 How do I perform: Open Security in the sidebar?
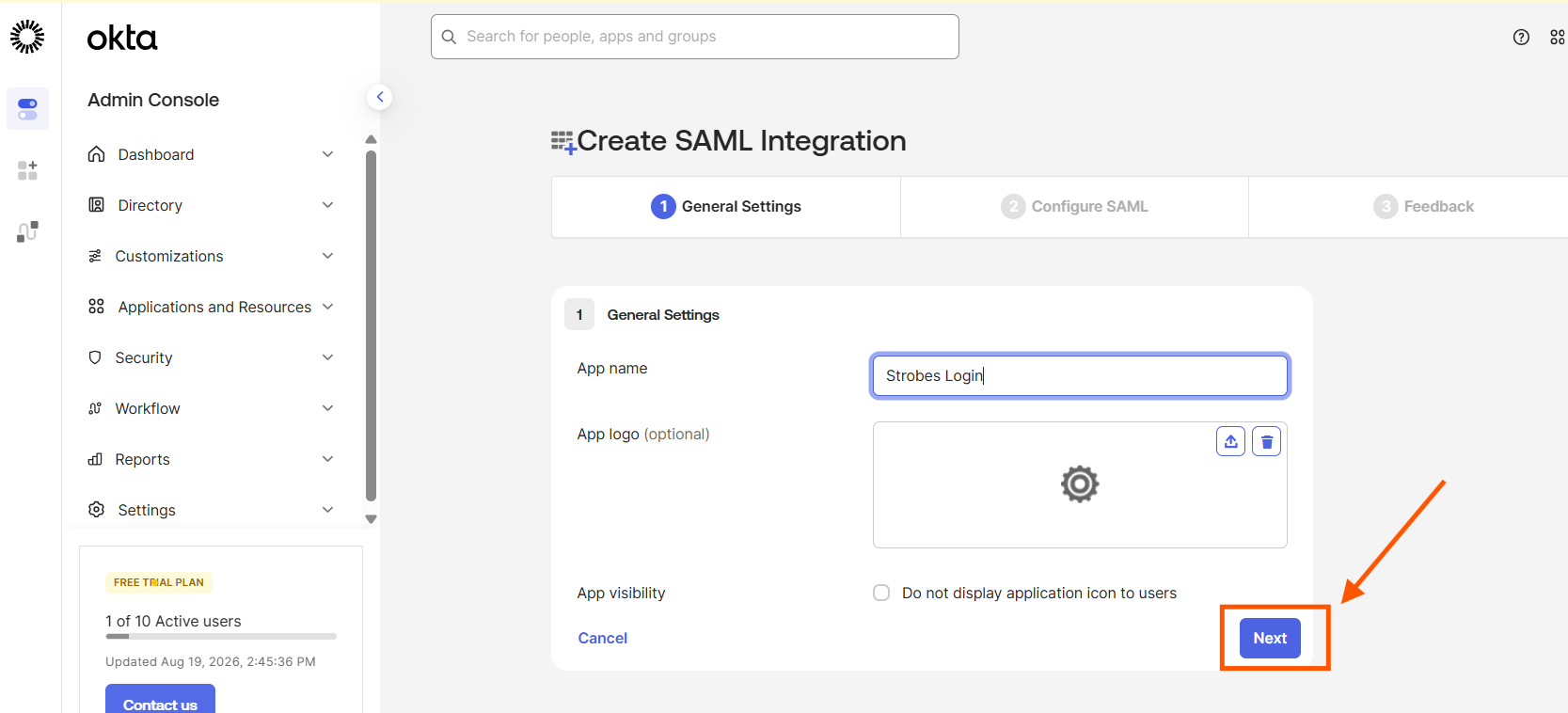click(144, 357)
